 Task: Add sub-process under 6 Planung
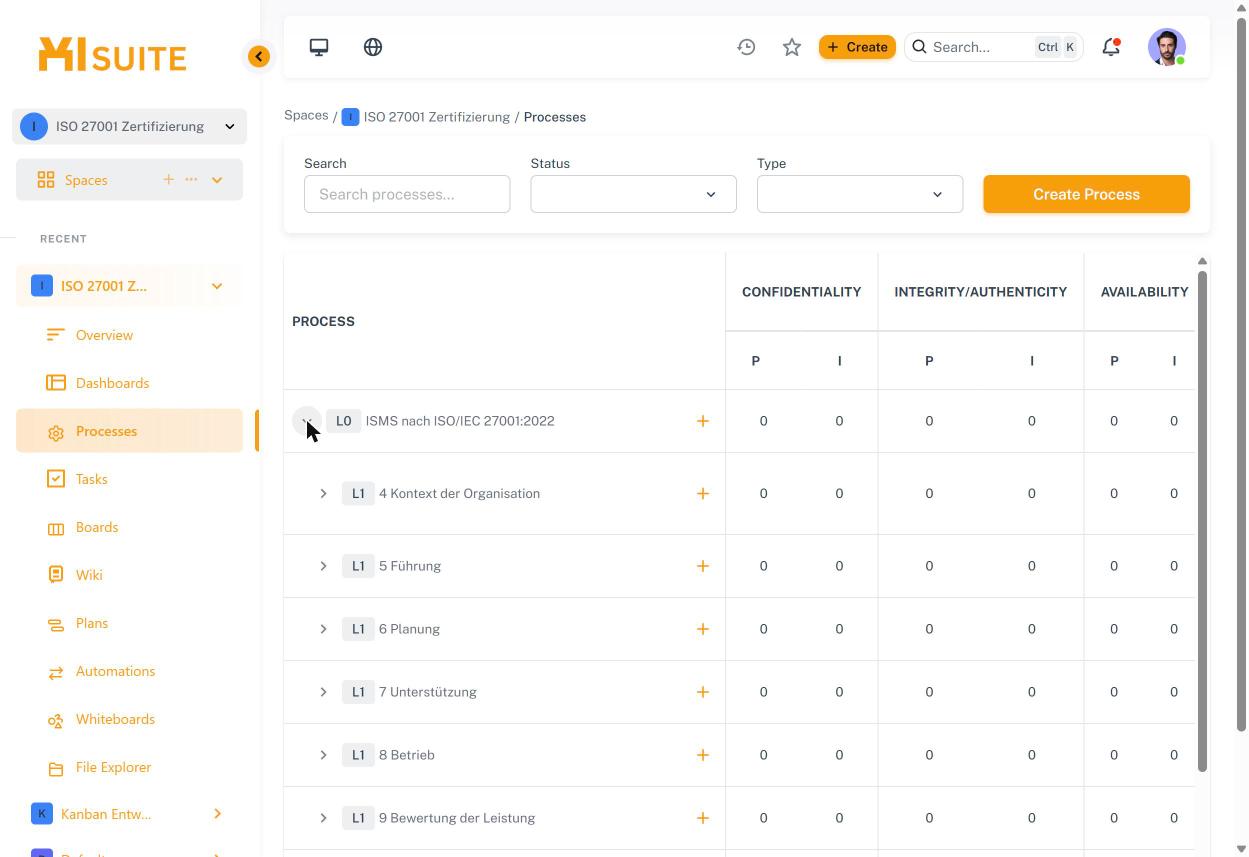(x=703, y=629)
